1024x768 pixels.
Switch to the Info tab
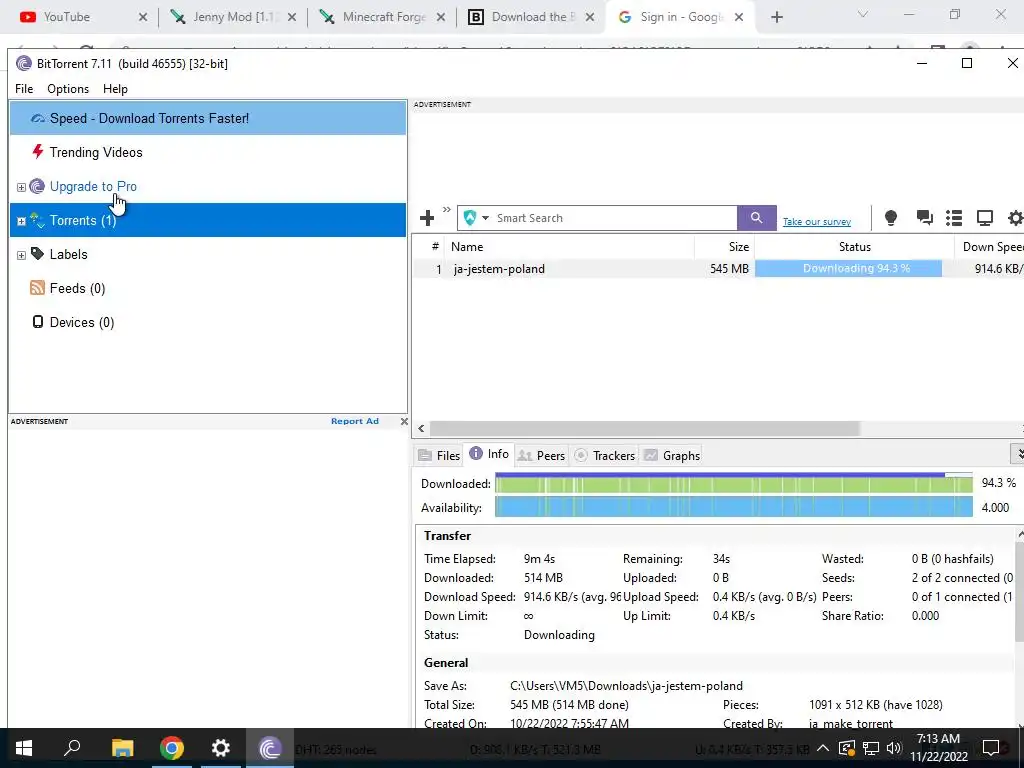(x=489, y=454)
